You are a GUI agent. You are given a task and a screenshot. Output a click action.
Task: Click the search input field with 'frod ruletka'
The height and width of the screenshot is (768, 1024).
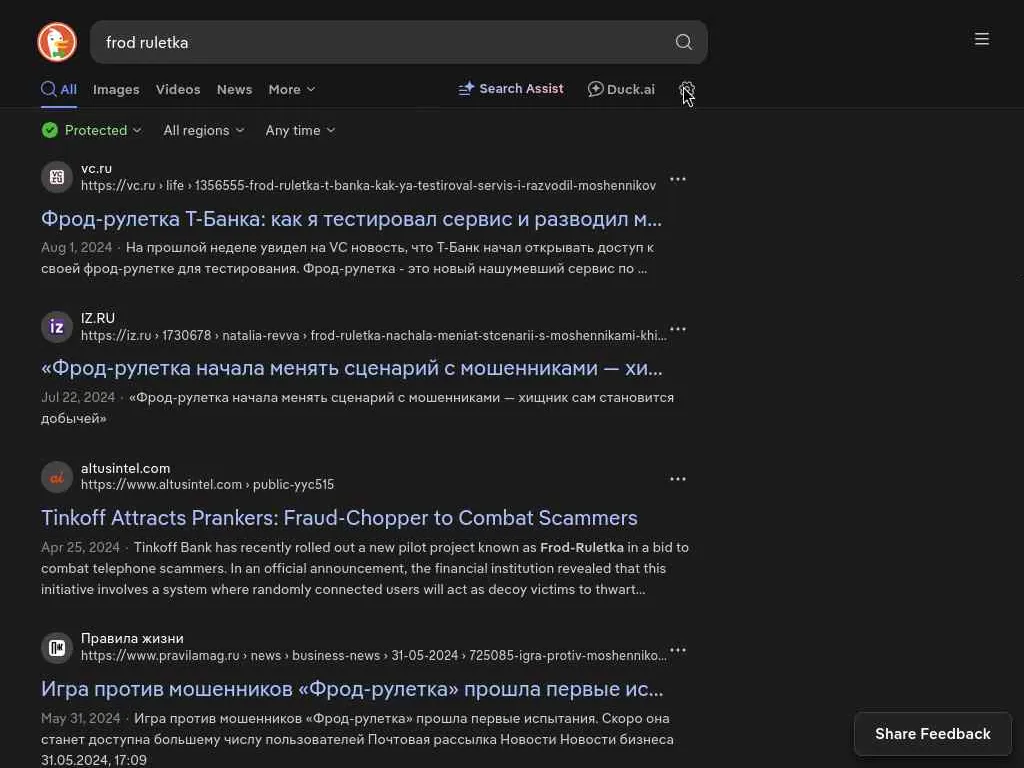(380, 42)
